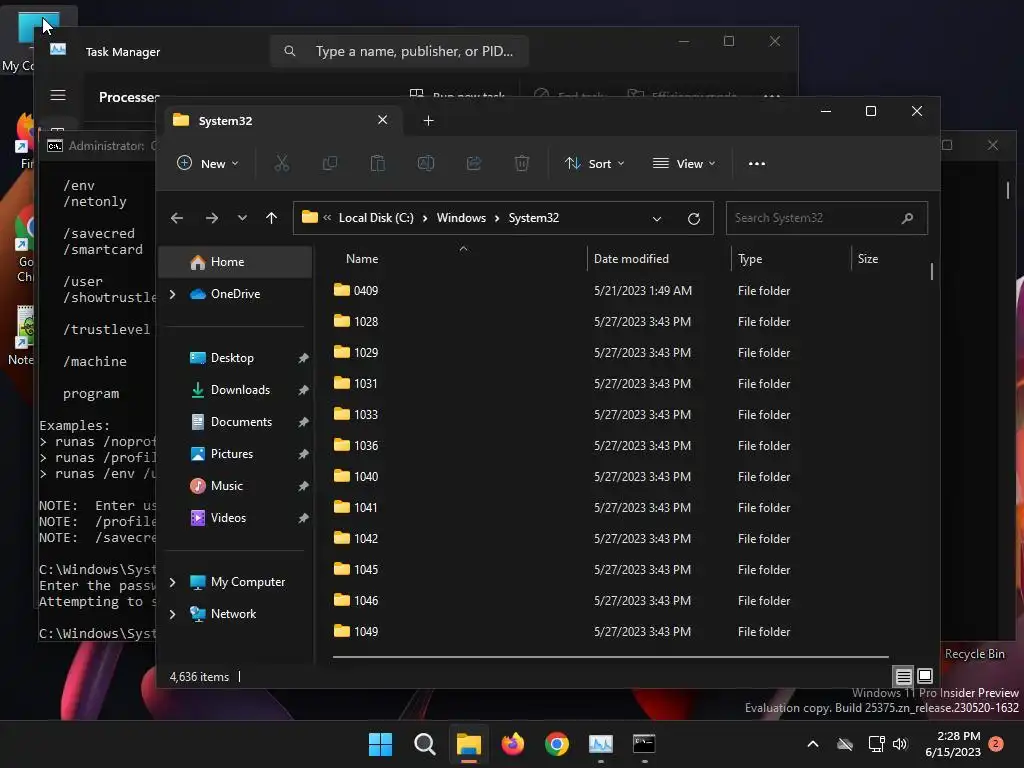The height and width of the screenshot is (768, 1024).
Task: Click the Copy icon in Explorer toolbar
Action: (330, 163)
